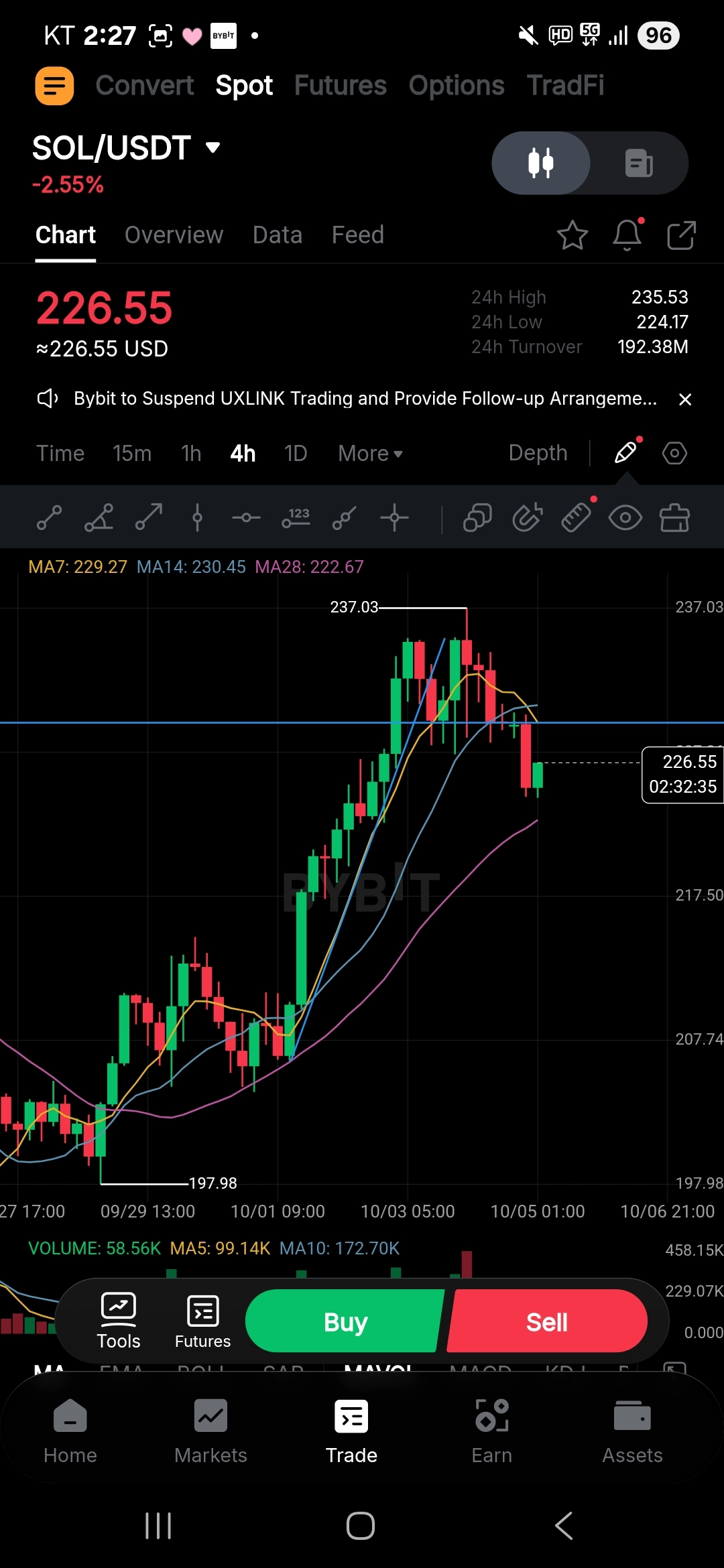This screenshot has height=1568, width=724.
Task: Select the horizontal line drawing tool
Action: (246, 518)
